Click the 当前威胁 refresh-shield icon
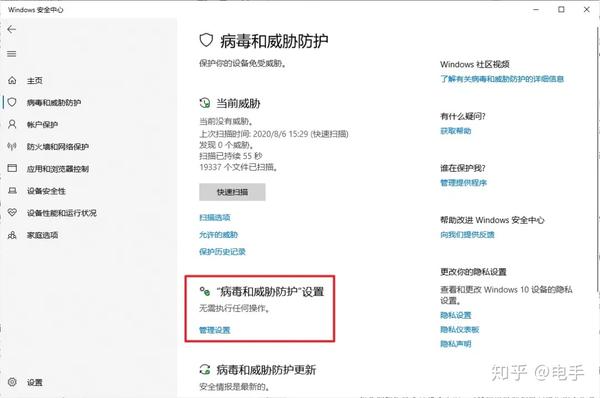The image size is (600, 398). [x=205, y=103]
